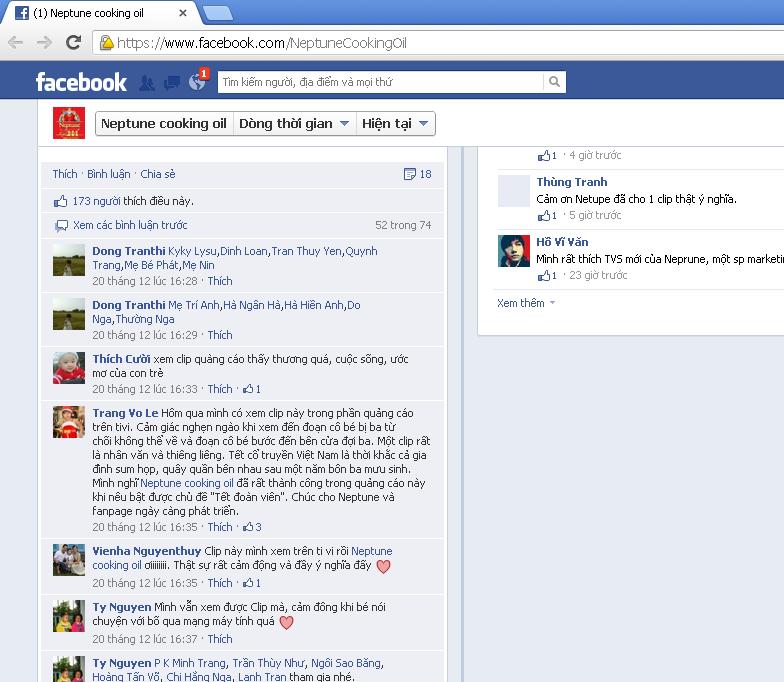Click the Thích link on the post
Screen dimensions: 784x682
pyautogui.click(x=65, y=174)
